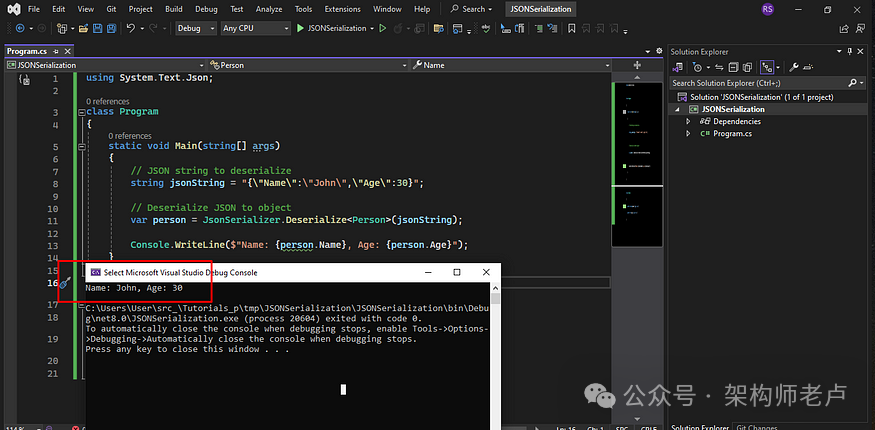
Task: Click the Uncomment Selected Lines icon
Action: coord(552,28)
